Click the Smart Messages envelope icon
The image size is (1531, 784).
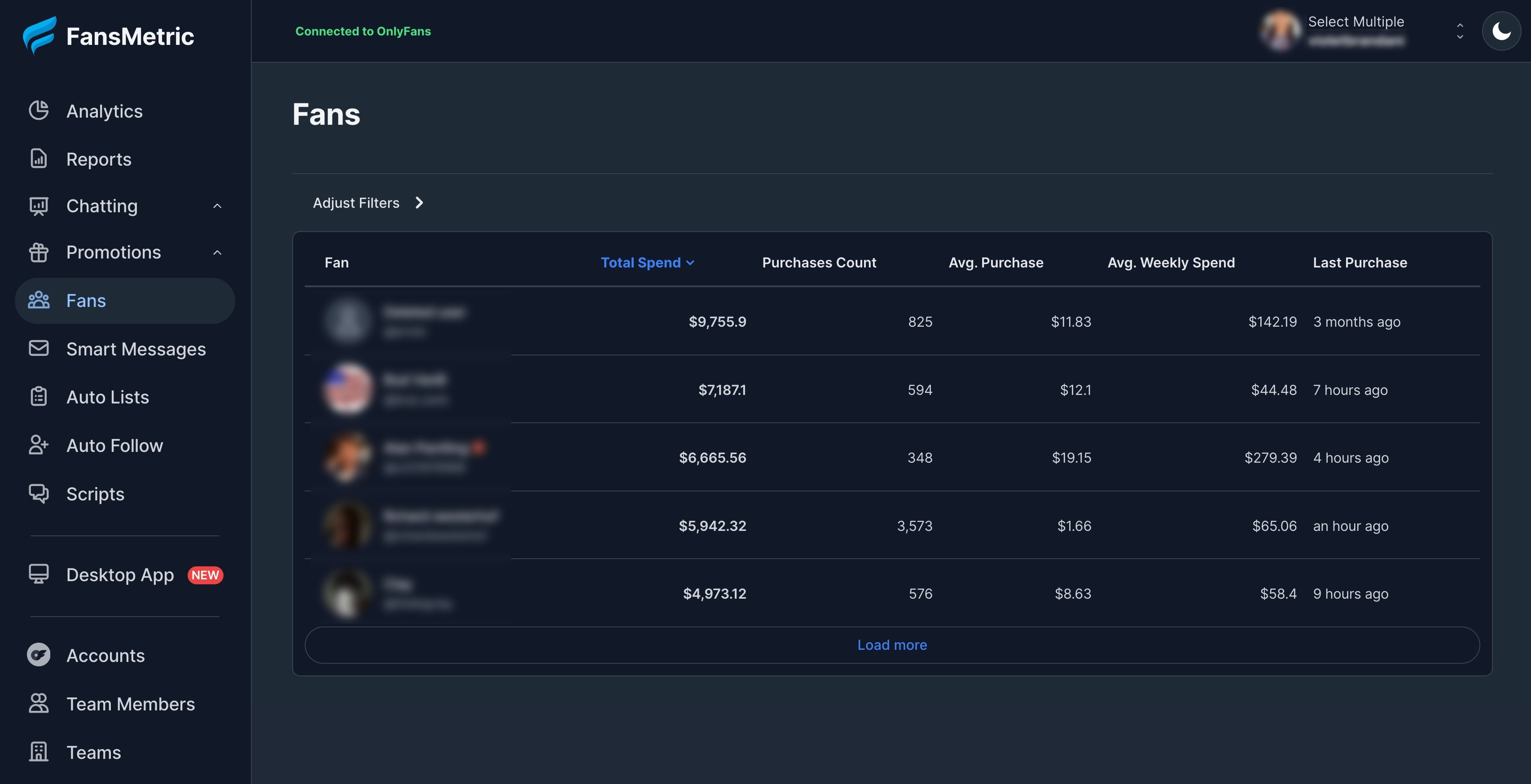(x=39, y=348)
